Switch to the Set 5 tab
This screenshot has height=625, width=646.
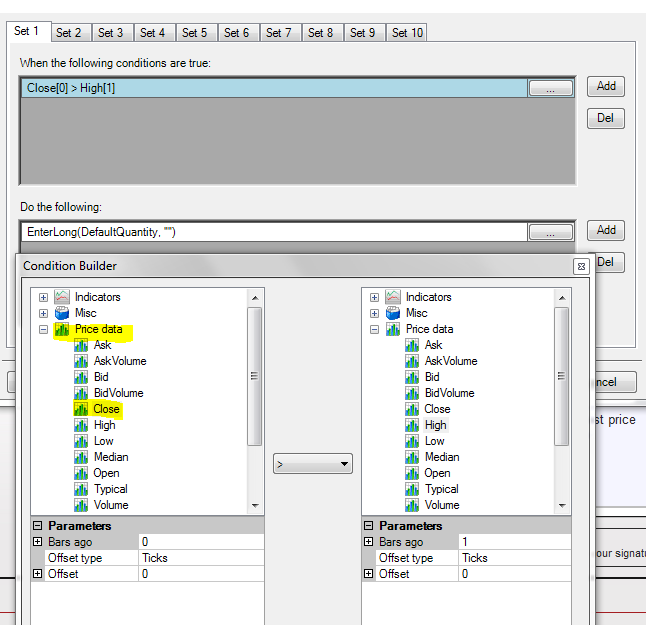pos(195,33)
